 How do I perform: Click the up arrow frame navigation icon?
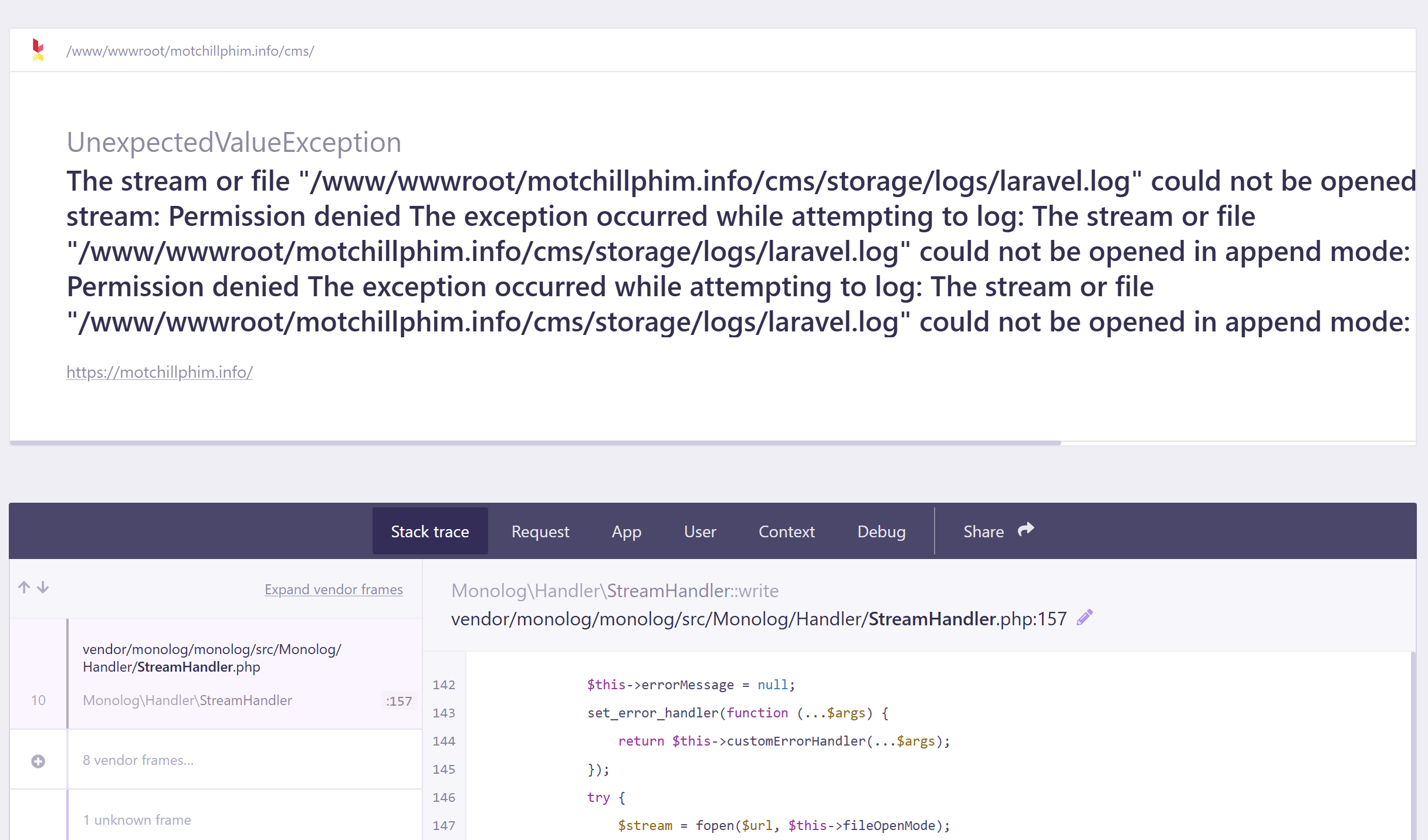24,587
